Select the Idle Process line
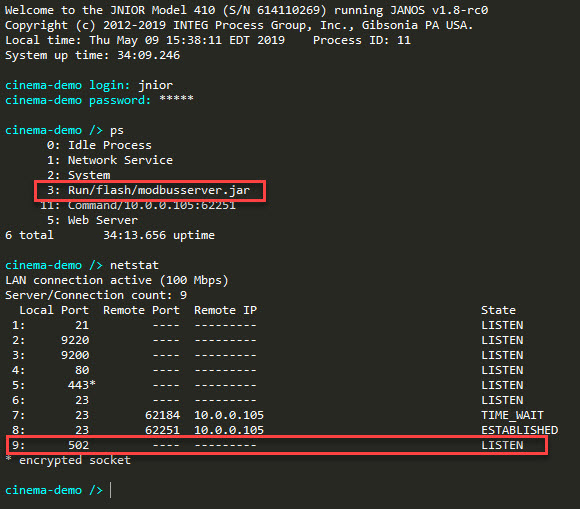The height and width of the screenshot is (509, 580). 100,145
